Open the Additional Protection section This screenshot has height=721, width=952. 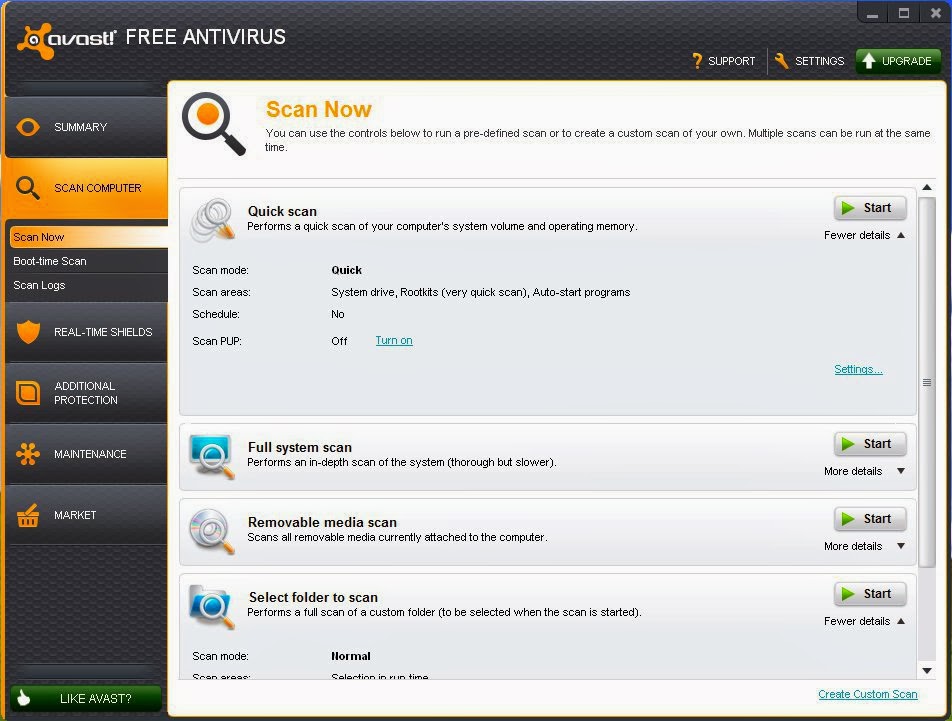point(85,393)
